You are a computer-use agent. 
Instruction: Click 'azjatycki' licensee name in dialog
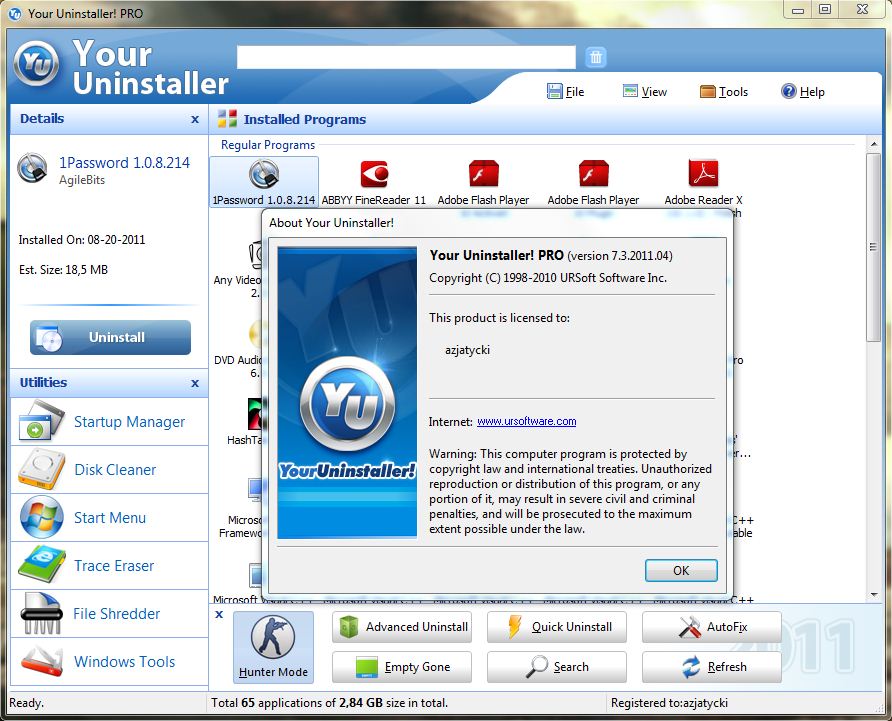click(x=467, y=350)
